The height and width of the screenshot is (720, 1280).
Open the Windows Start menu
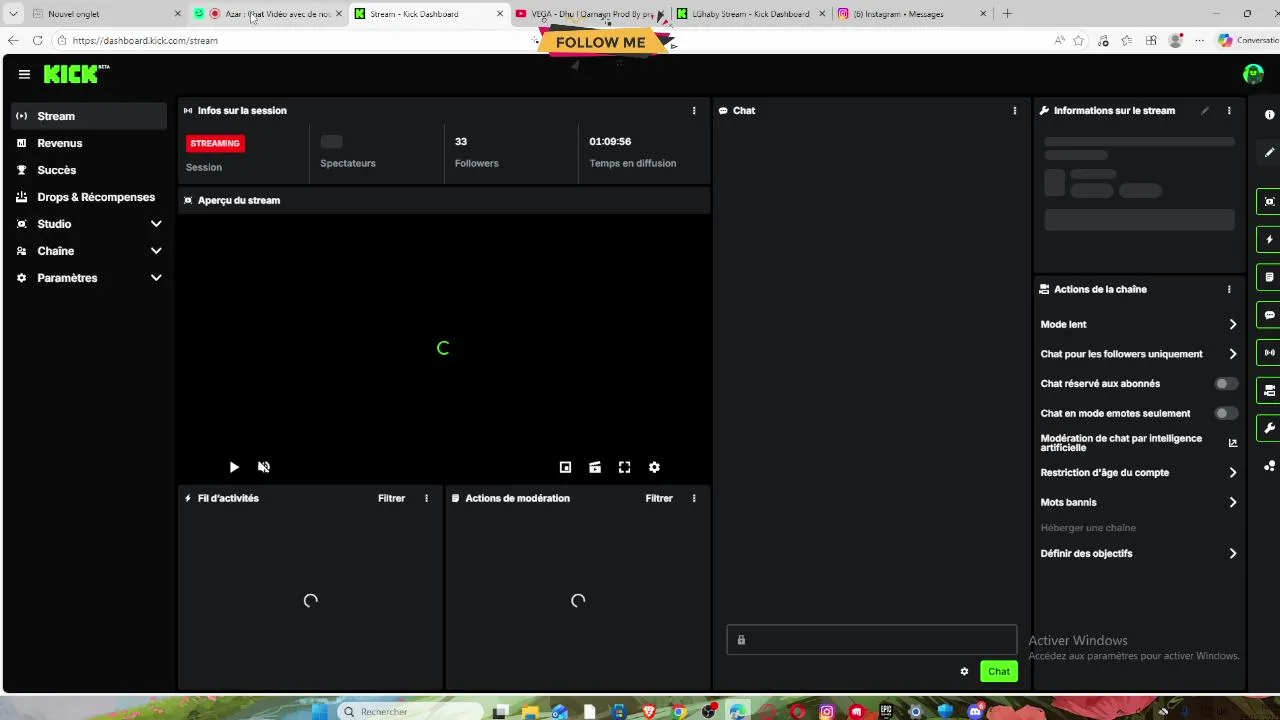[319, 712]
